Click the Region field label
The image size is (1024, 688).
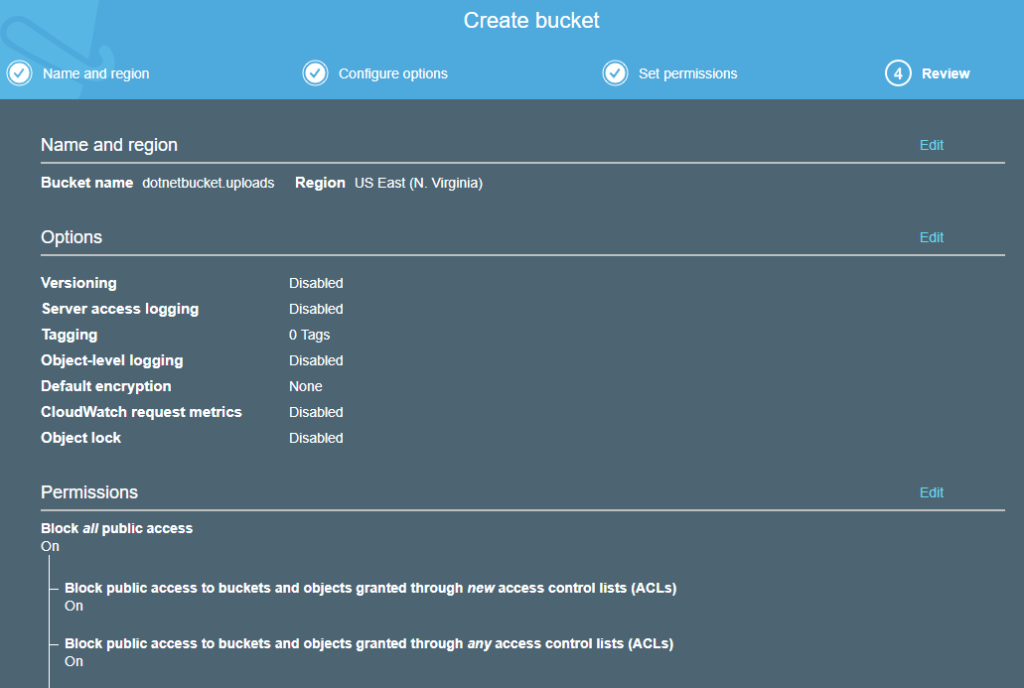tap(320, 183)
